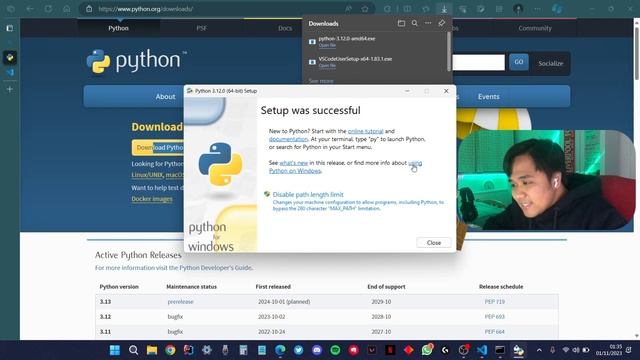
Task: Open the Copilot sidebar icon
Action: [x=557, y=9]
